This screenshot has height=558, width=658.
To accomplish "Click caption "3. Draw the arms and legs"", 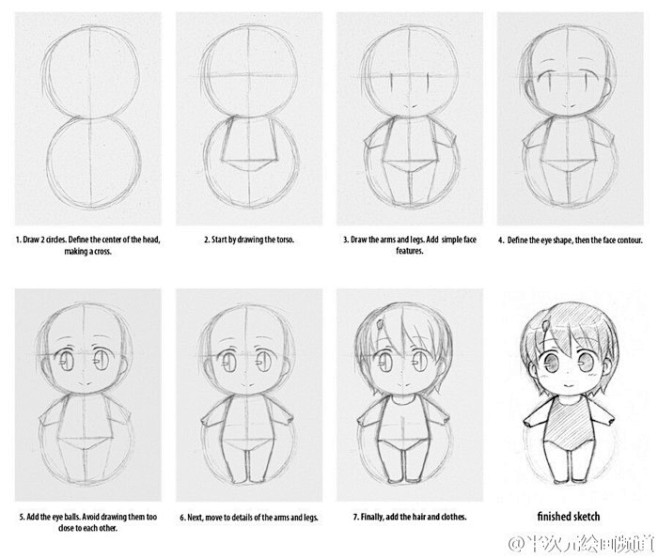I will coord(410,245).
